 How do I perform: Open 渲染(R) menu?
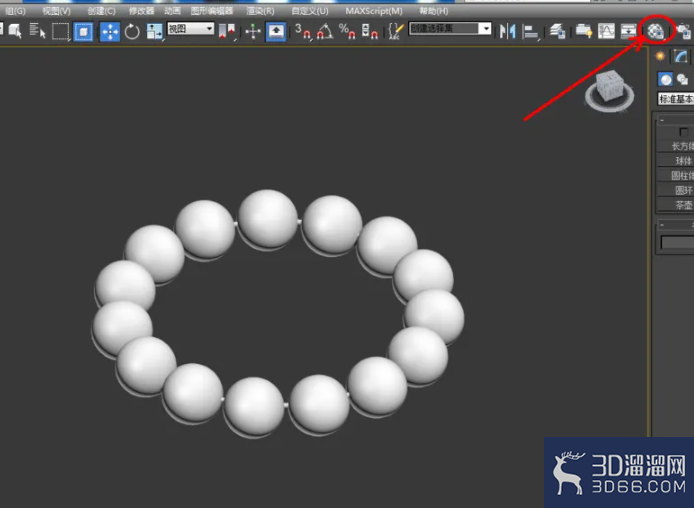pos(260,11)
